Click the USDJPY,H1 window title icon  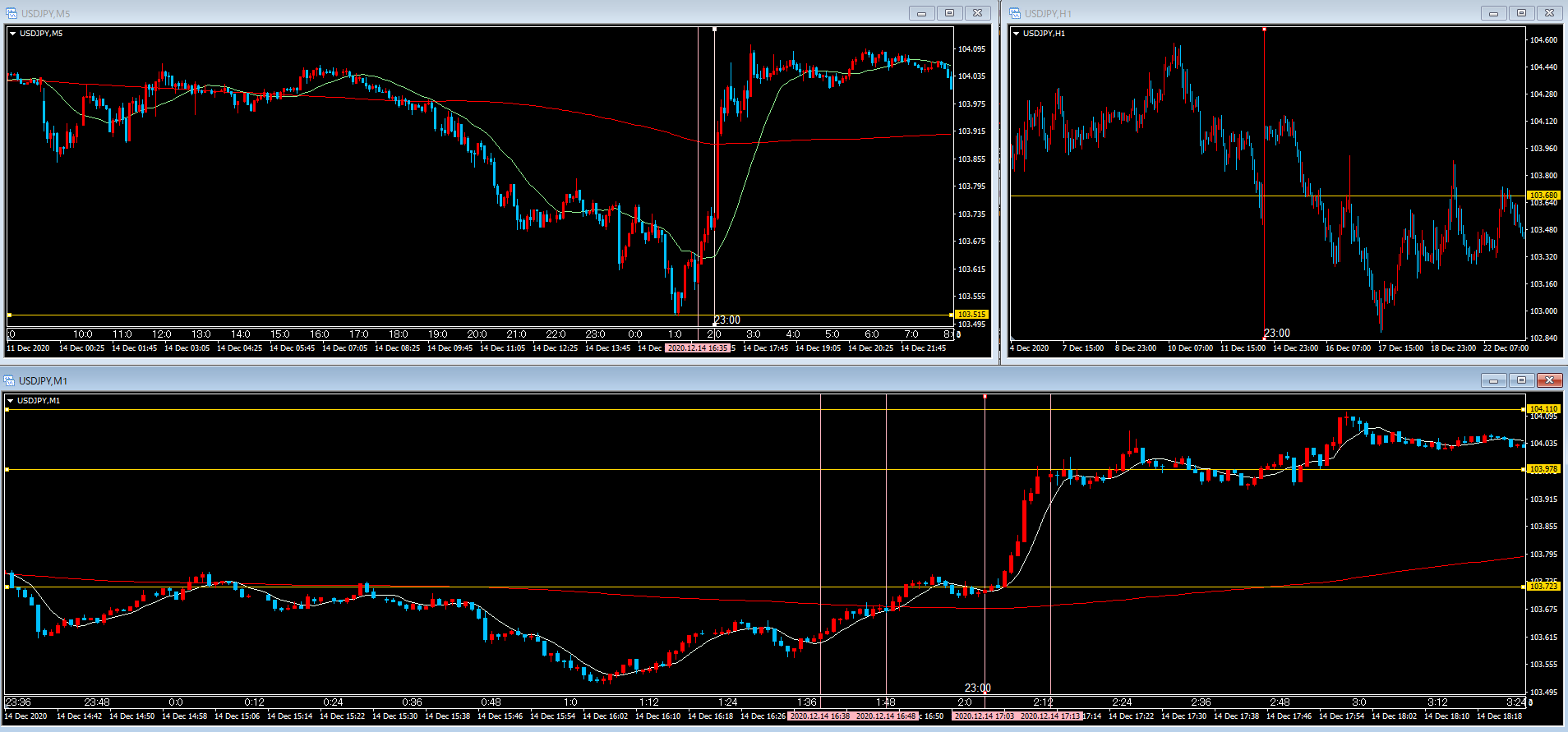(1015, 13)
